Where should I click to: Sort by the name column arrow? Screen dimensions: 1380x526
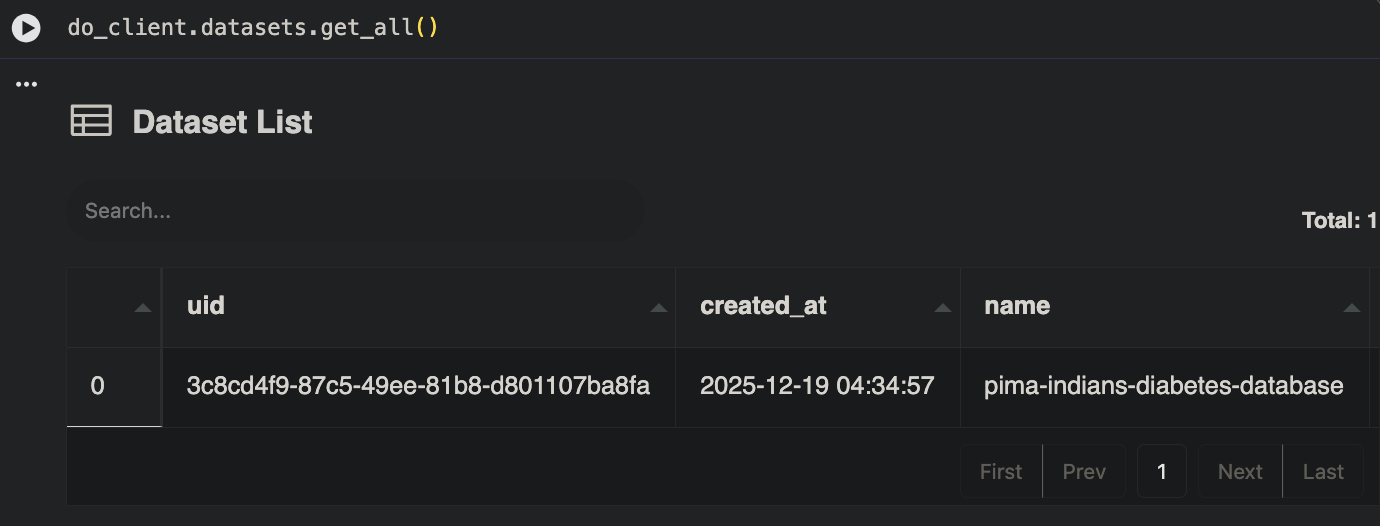pos(1352,308)
